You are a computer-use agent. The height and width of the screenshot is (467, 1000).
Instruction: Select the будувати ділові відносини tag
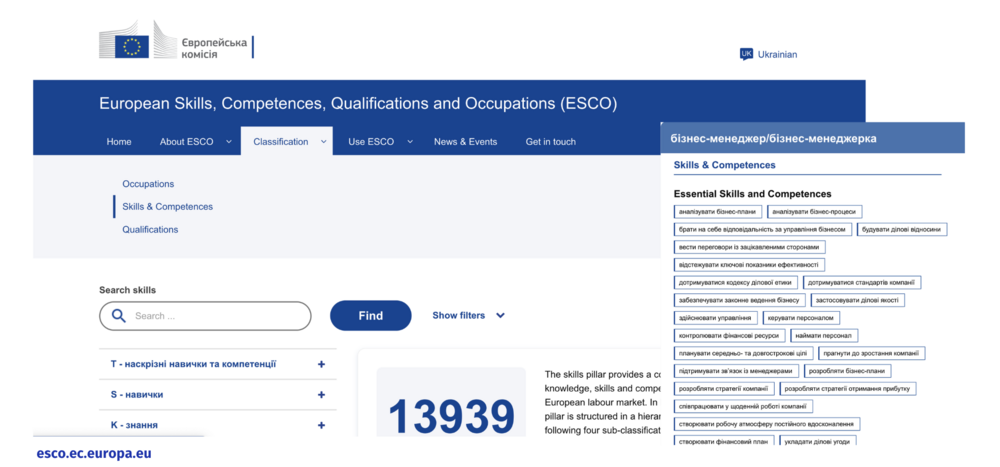[902, 229]
